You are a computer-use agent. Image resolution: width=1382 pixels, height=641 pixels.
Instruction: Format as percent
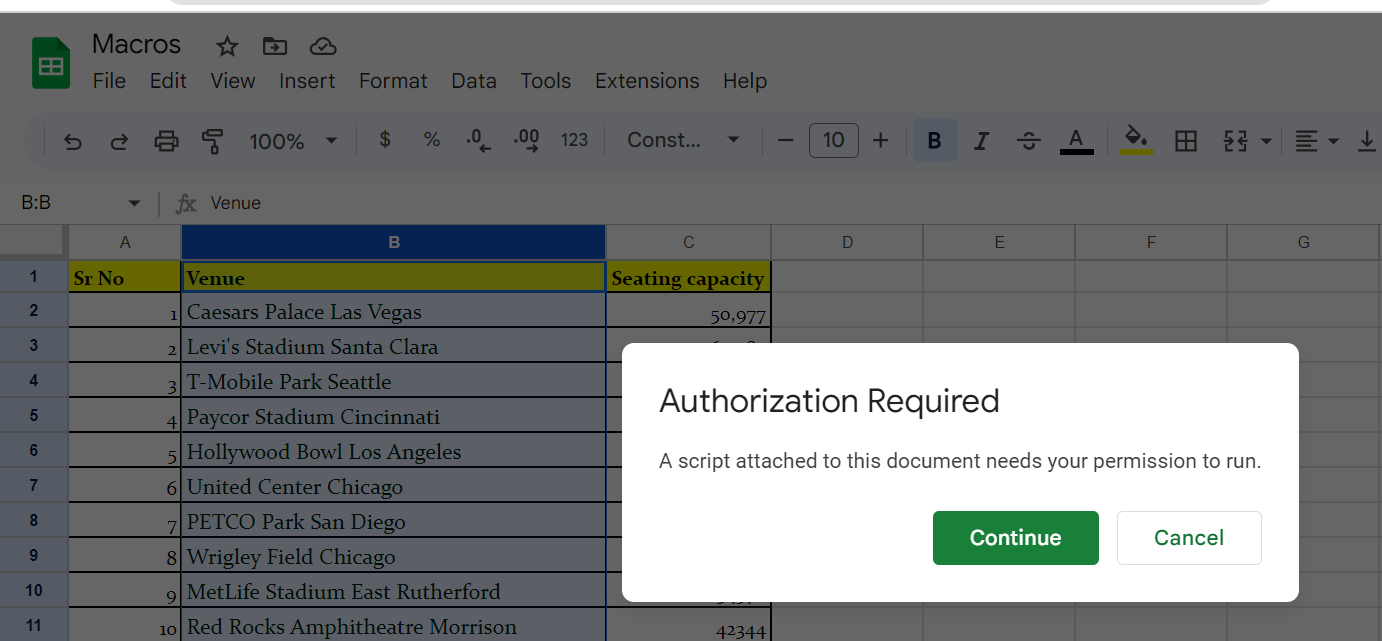tap(432, 140)
